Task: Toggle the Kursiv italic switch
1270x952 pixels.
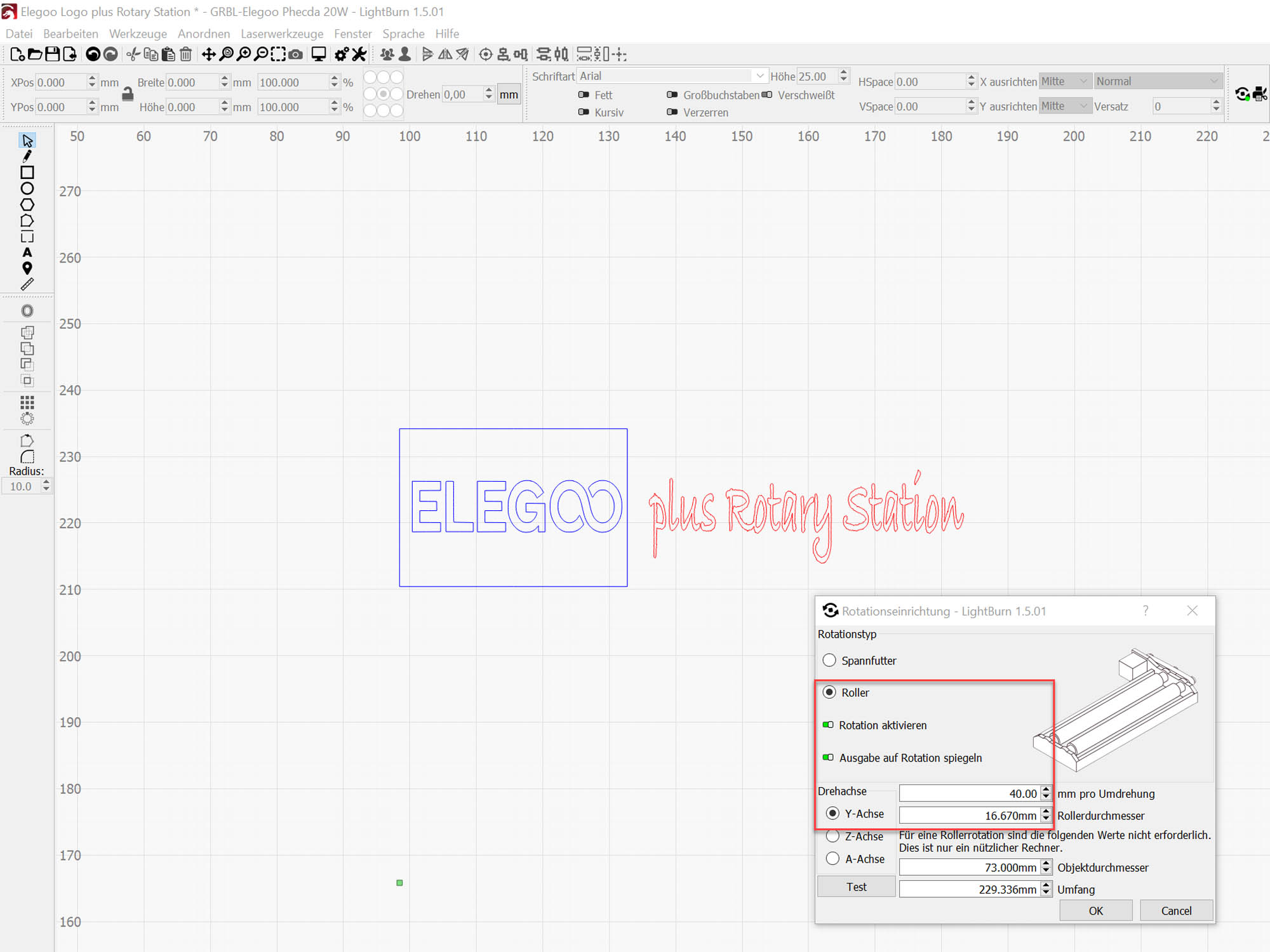Action: [x=584, y=112]
